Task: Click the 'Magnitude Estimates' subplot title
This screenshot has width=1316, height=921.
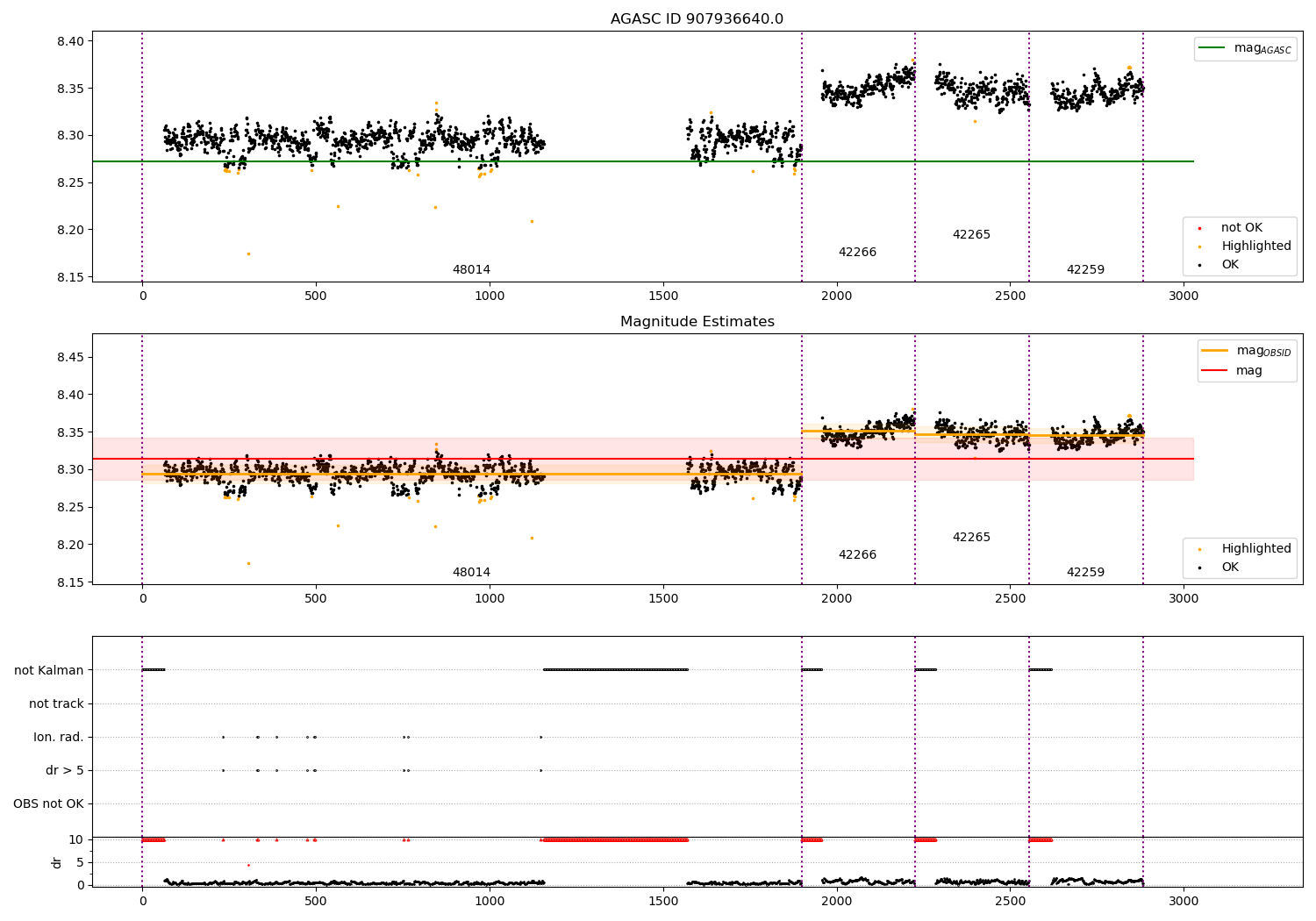Action: [x=697, y=322]
